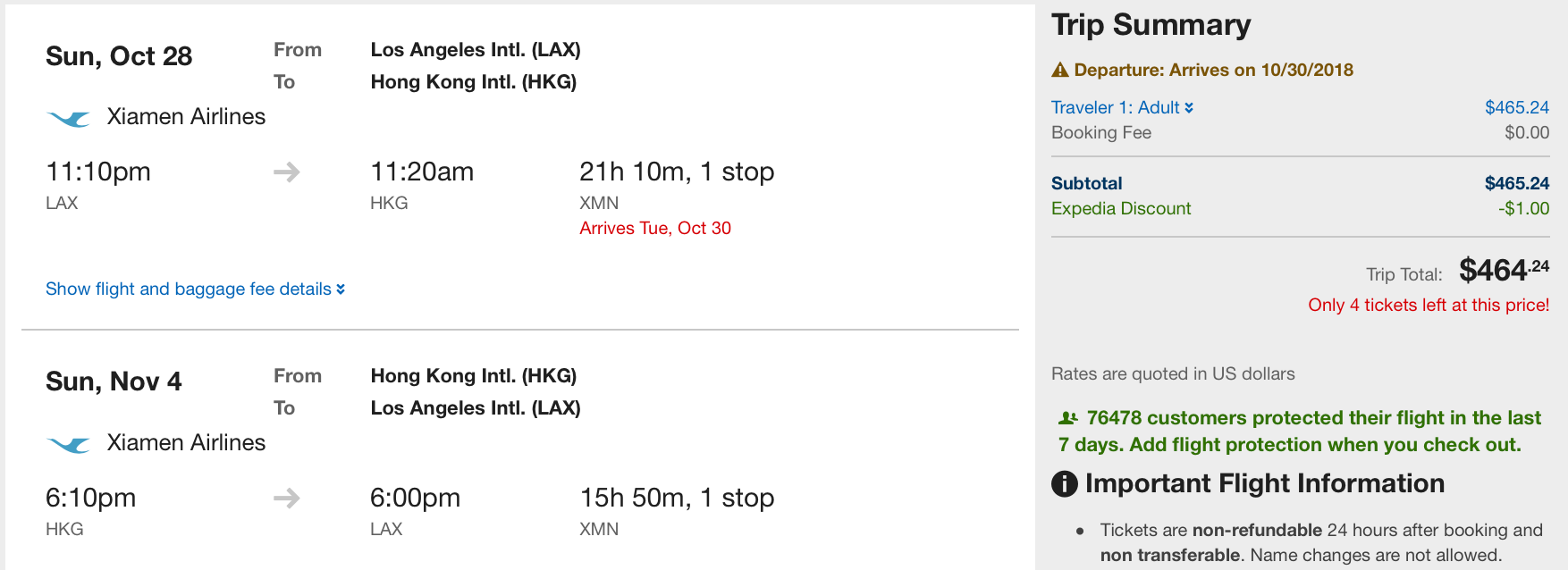This screenshot has width=1568, height=570.
Task: Expand the Traveler 1: Adult price details
Action: pyautogui.click(x=1122, y=107)
